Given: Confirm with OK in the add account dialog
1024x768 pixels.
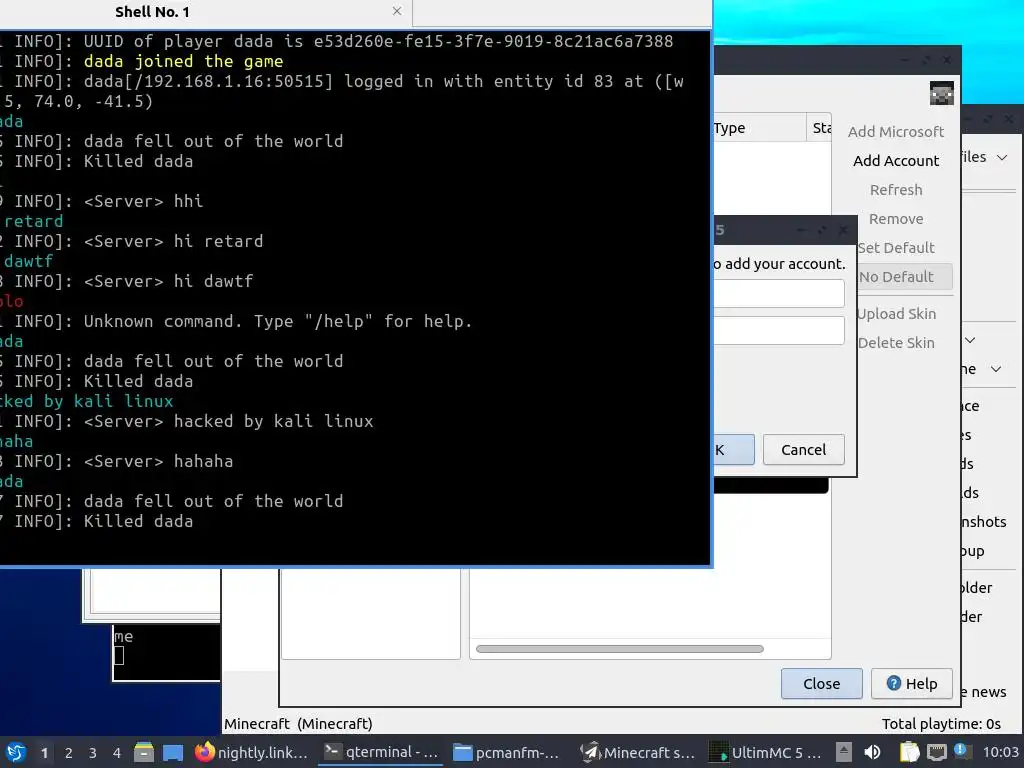Looking at the screenshot, I should click(733, 450).
